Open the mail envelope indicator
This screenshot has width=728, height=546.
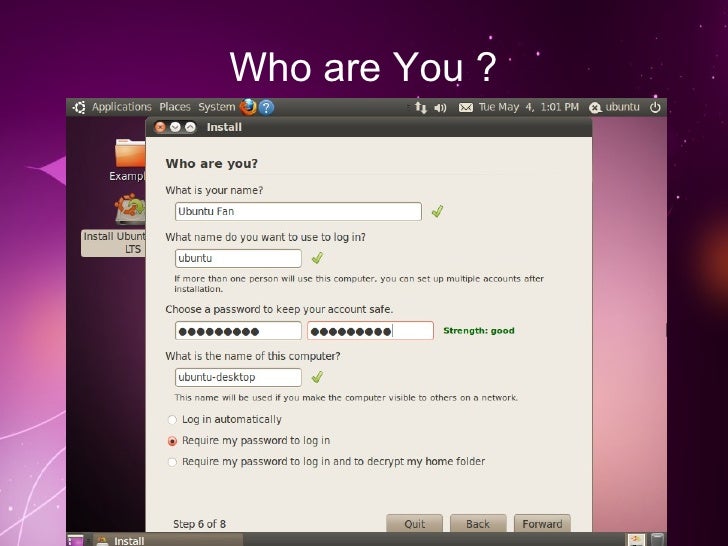click(x=466, y=108)
